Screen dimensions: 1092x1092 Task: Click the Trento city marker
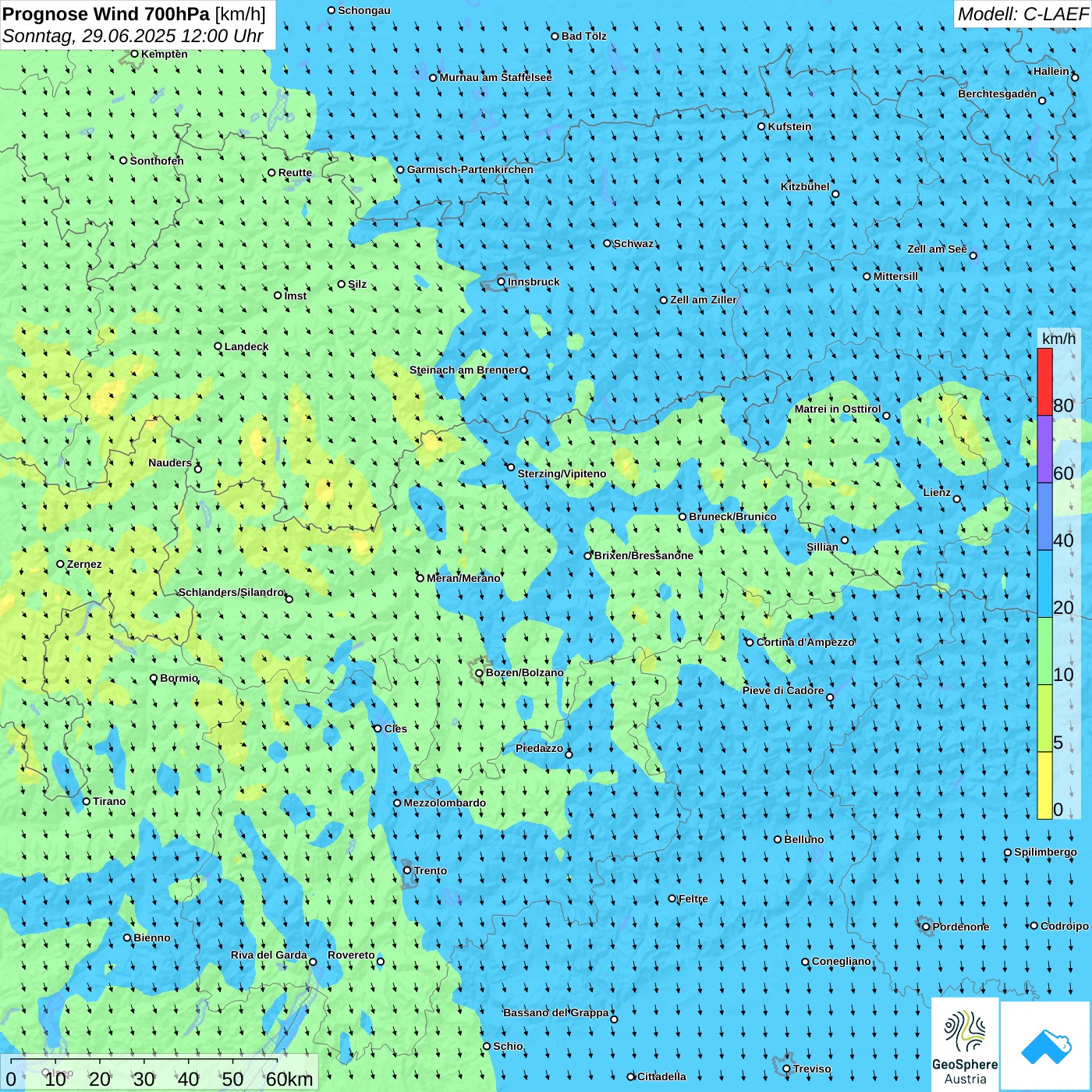pos(407,870)
